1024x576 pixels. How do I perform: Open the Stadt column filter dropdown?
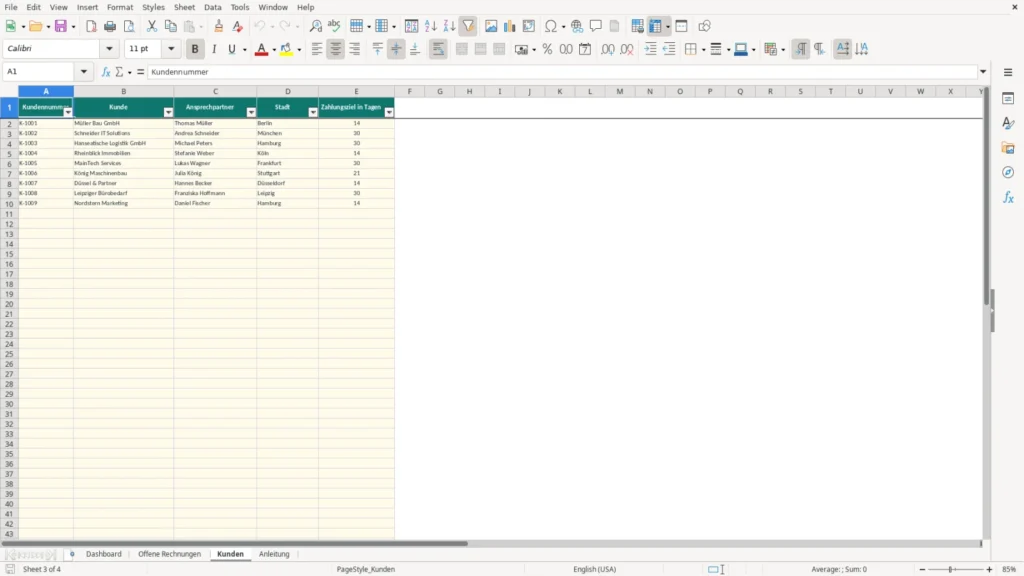point(313,112)
